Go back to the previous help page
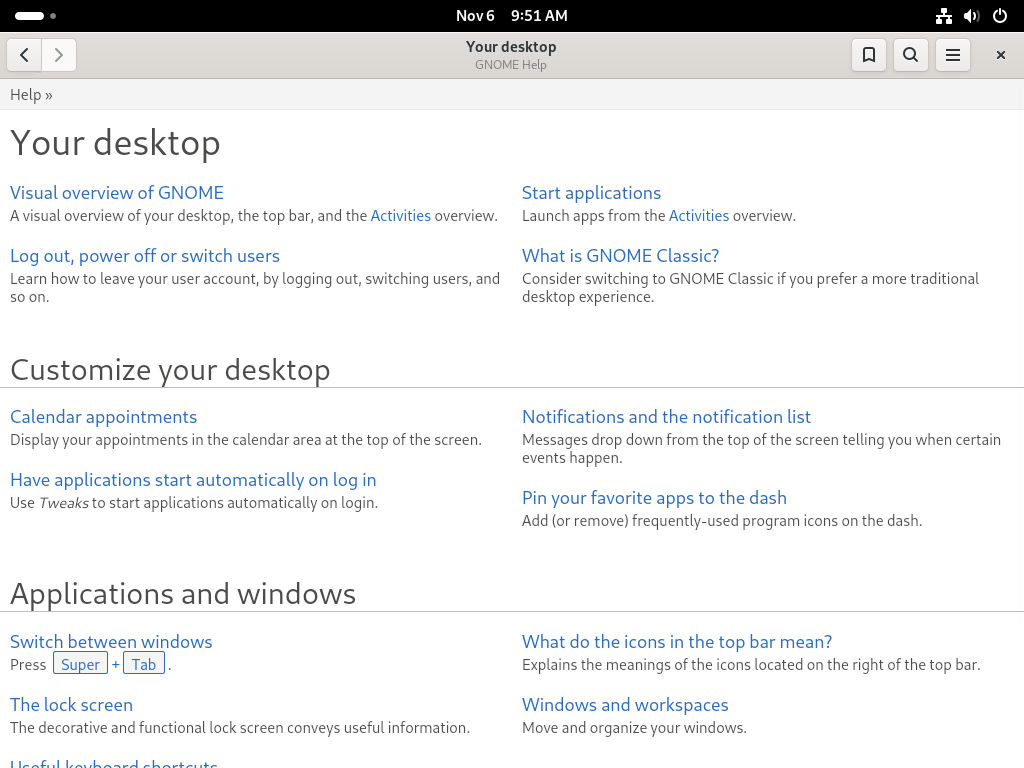This screenshot has width=1024, height=768. point(24,55)
